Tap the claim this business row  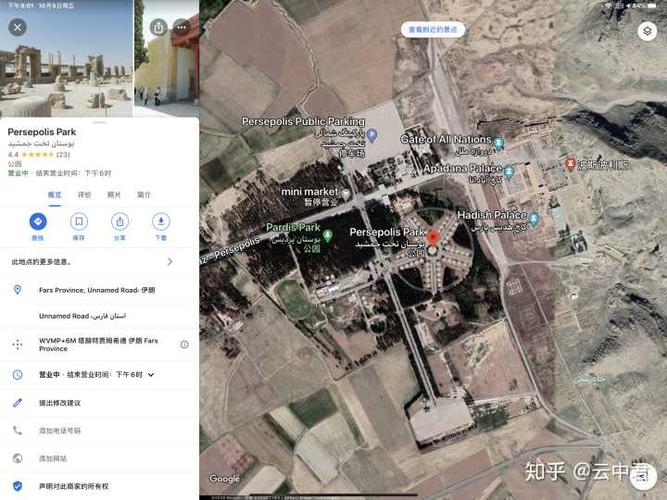99,486
